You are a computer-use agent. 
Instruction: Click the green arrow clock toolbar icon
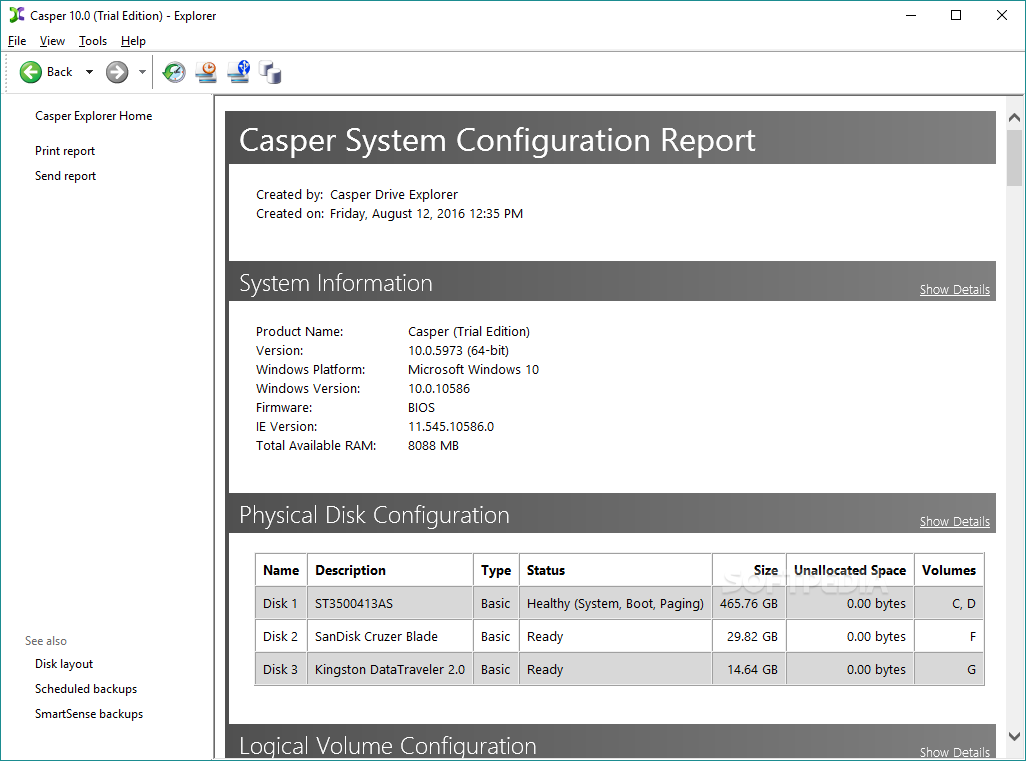174,72
